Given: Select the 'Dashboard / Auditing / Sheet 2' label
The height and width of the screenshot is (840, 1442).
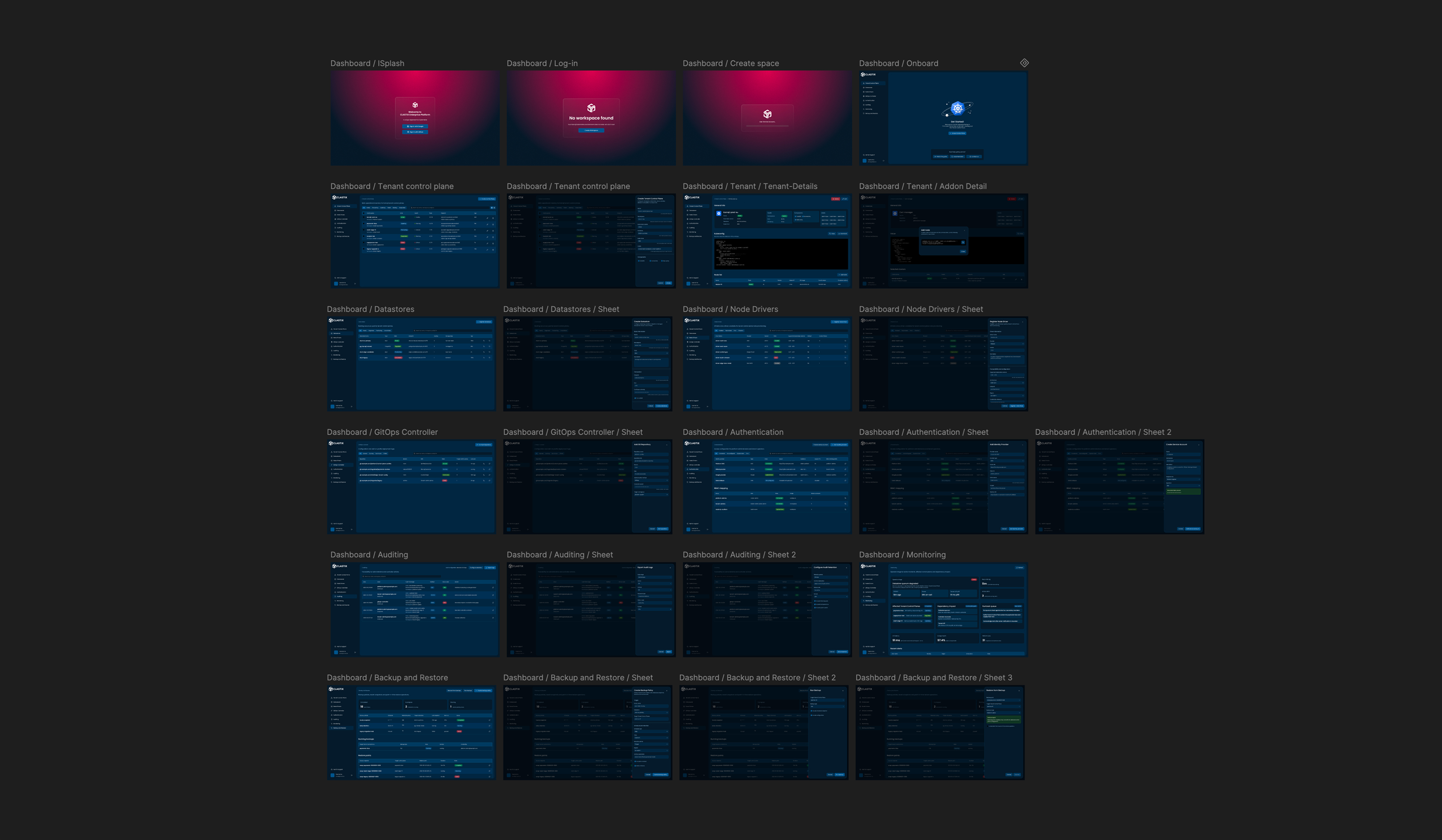Looking at the screenshot, I should [739, 555].
